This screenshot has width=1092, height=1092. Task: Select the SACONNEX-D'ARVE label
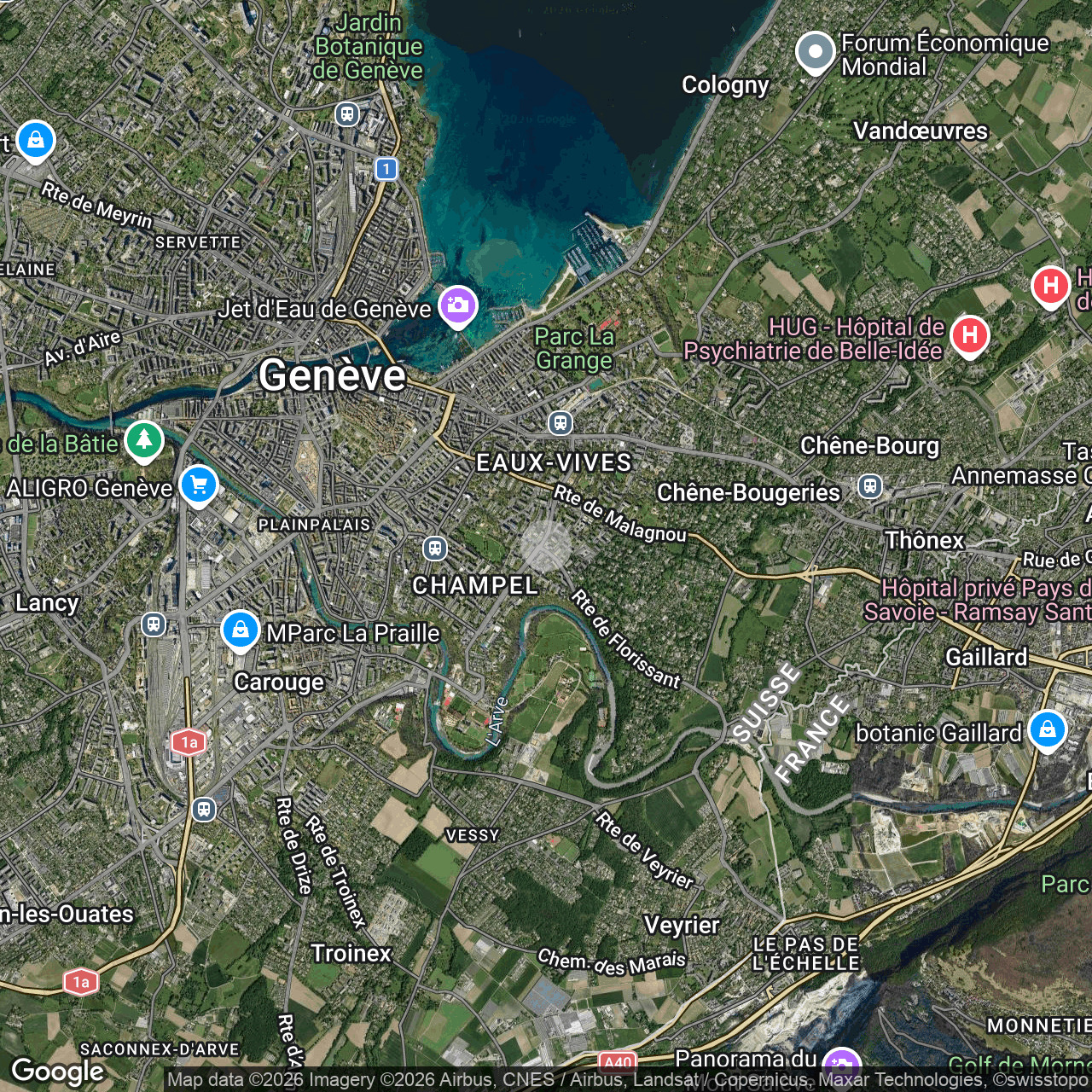tap(160, 1049)
